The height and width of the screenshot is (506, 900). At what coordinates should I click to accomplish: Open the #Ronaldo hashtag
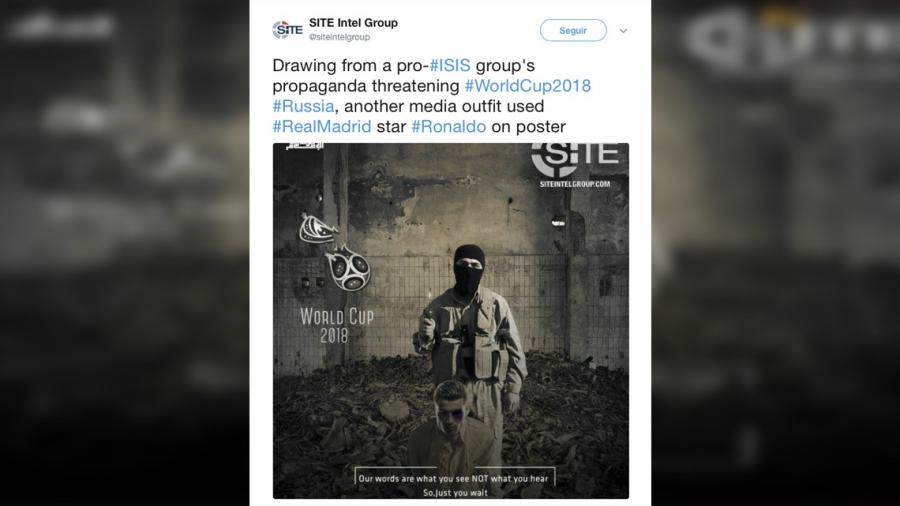coord(449,126)
